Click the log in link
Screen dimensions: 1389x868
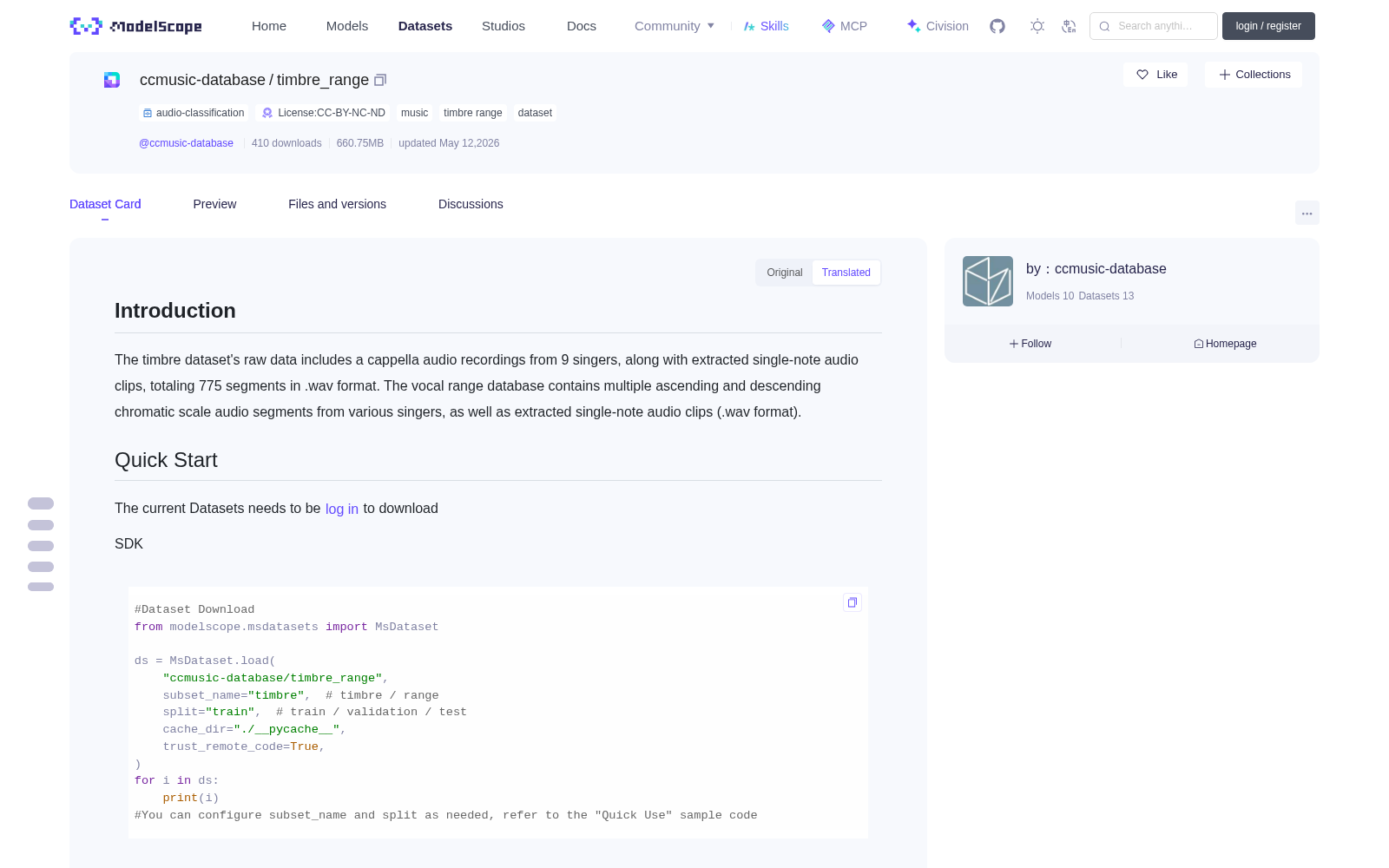pyautogui.click(x=342, y=509)
